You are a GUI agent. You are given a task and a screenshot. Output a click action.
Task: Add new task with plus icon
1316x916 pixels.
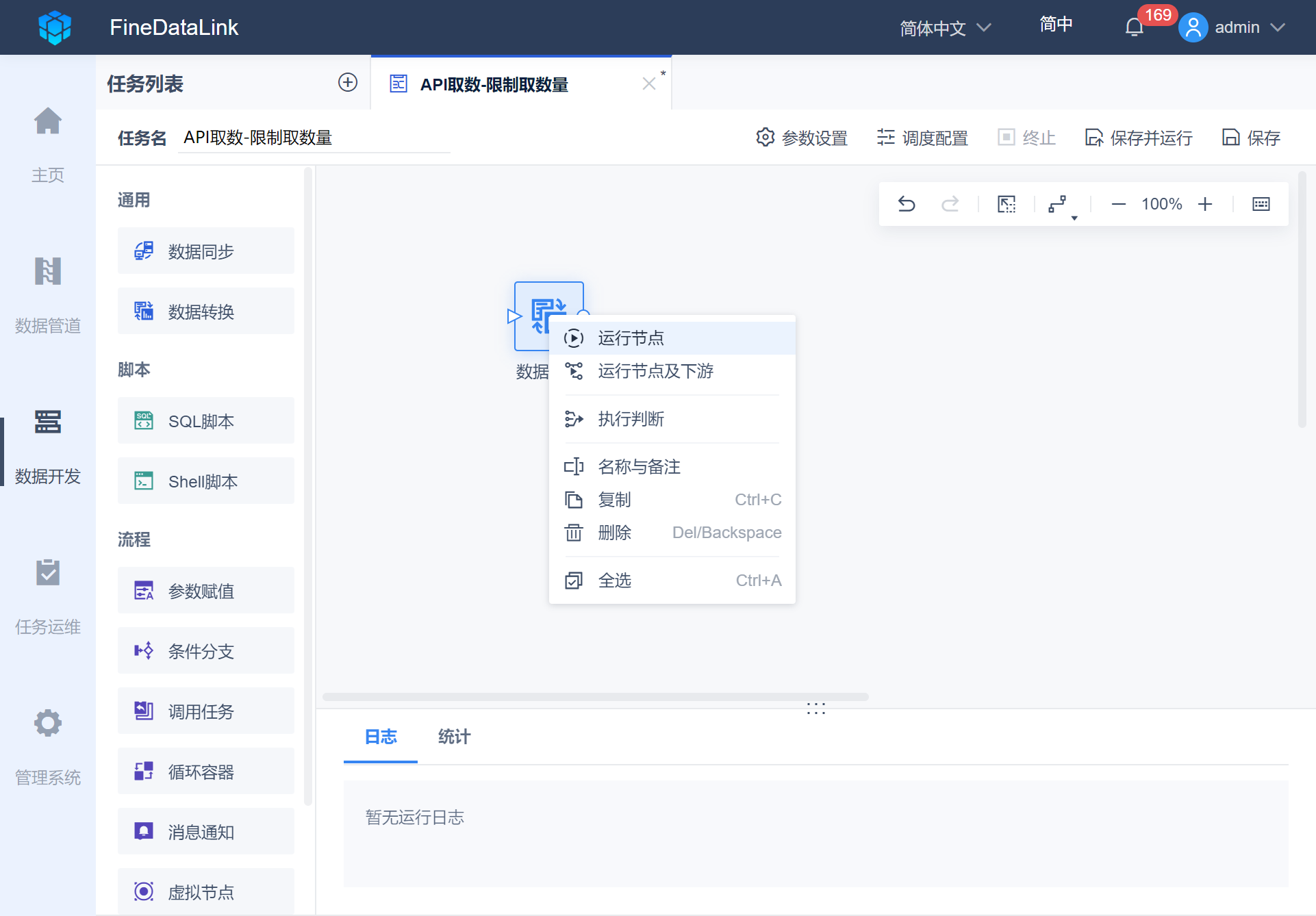tap(348, 83)
